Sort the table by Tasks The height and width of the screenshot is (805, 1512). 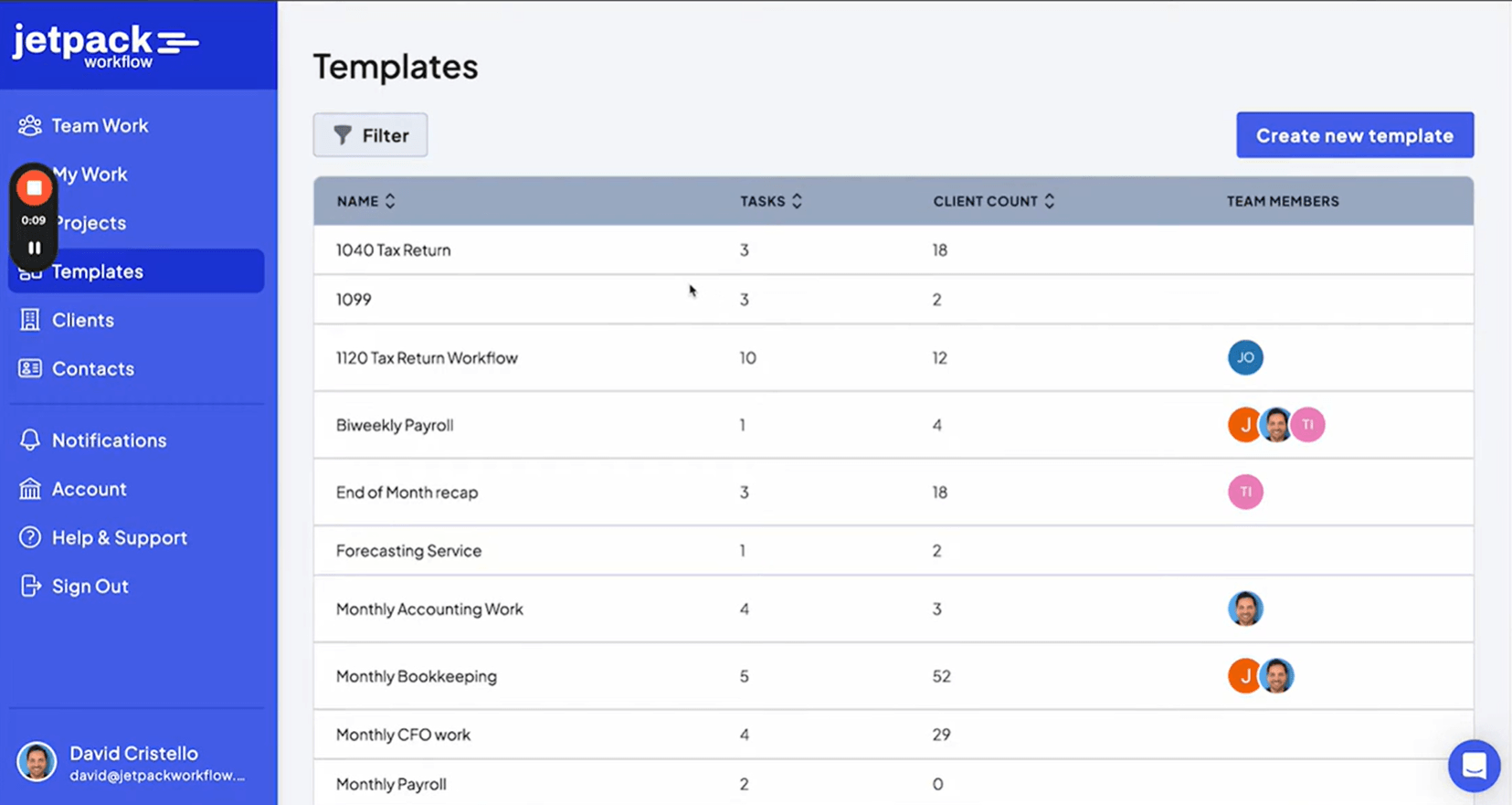coord(771,201)
